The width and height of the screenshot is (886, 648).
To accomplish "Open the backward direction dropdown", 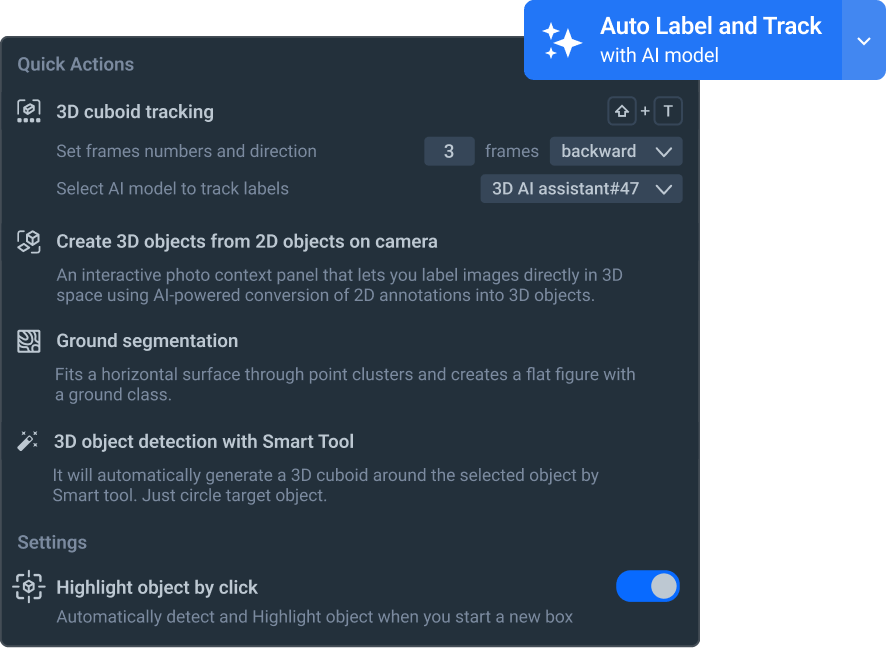I will (x=616, y=151).
